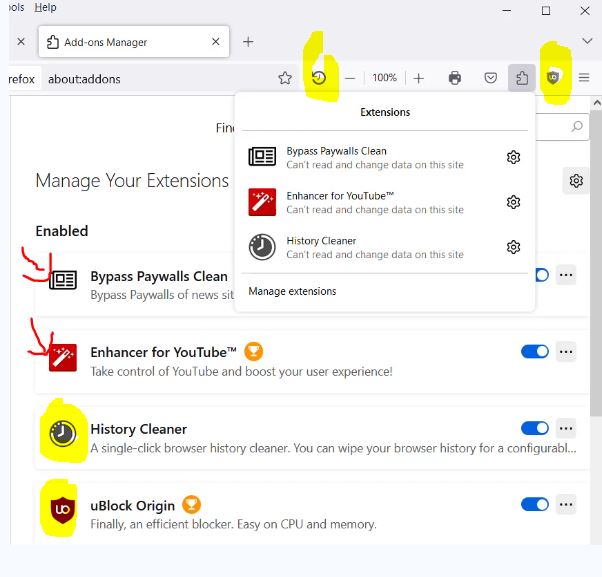602x577 pixels.
Task: Click the History Cleaner clock icon in list
Action: pos(63,433)
